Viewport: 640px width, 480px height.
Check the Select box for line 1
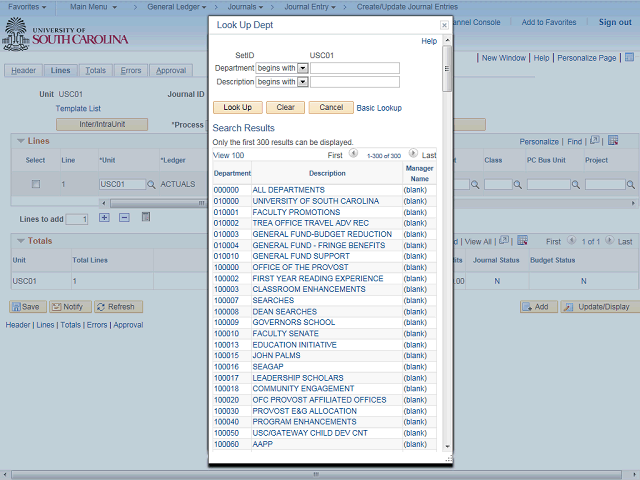pos(36,184)
